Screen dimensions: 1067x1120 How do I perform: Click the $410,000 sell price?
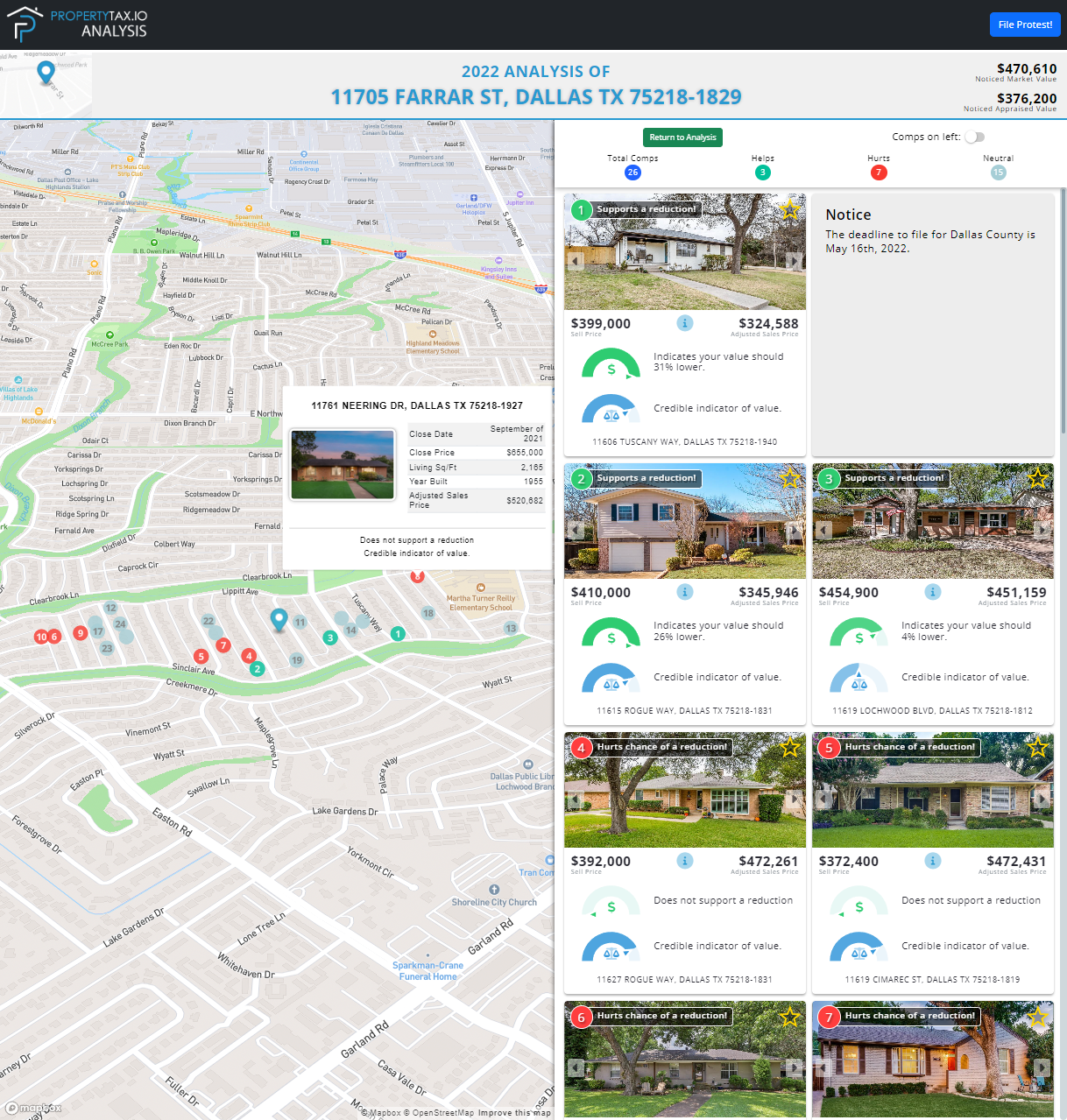point(601,592)
